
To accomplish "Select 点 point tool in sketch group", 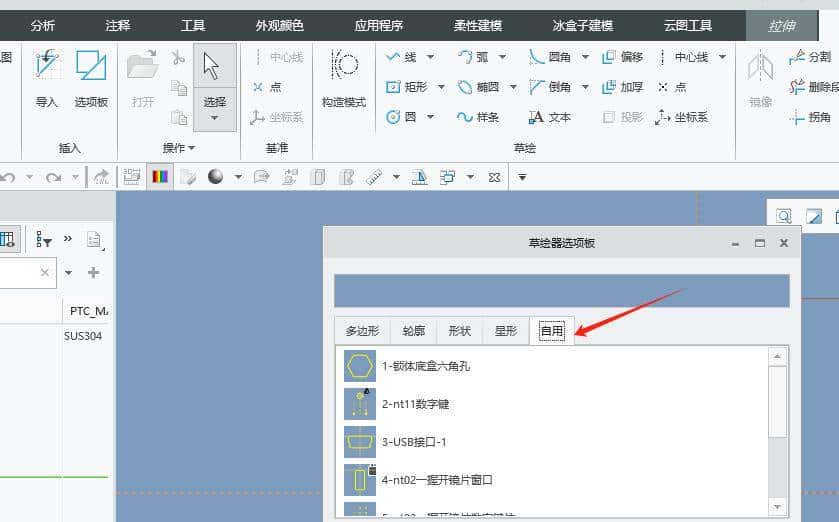I will [x=672, y=87].
